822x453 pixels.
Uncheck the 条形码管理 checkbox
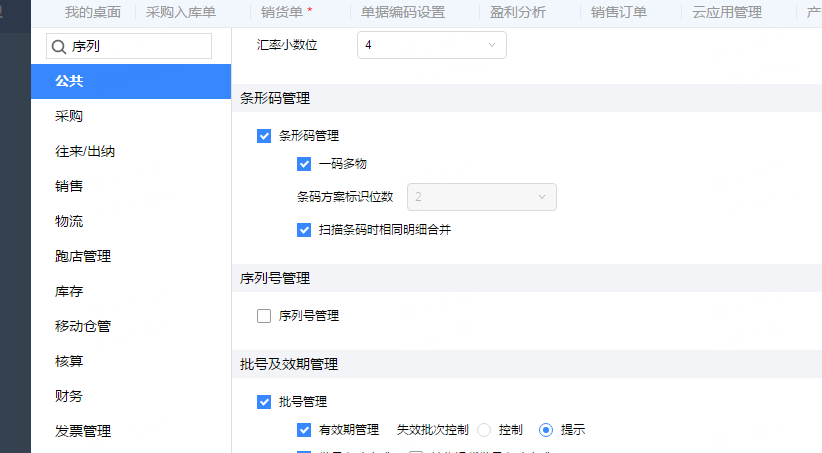point(264,136)
